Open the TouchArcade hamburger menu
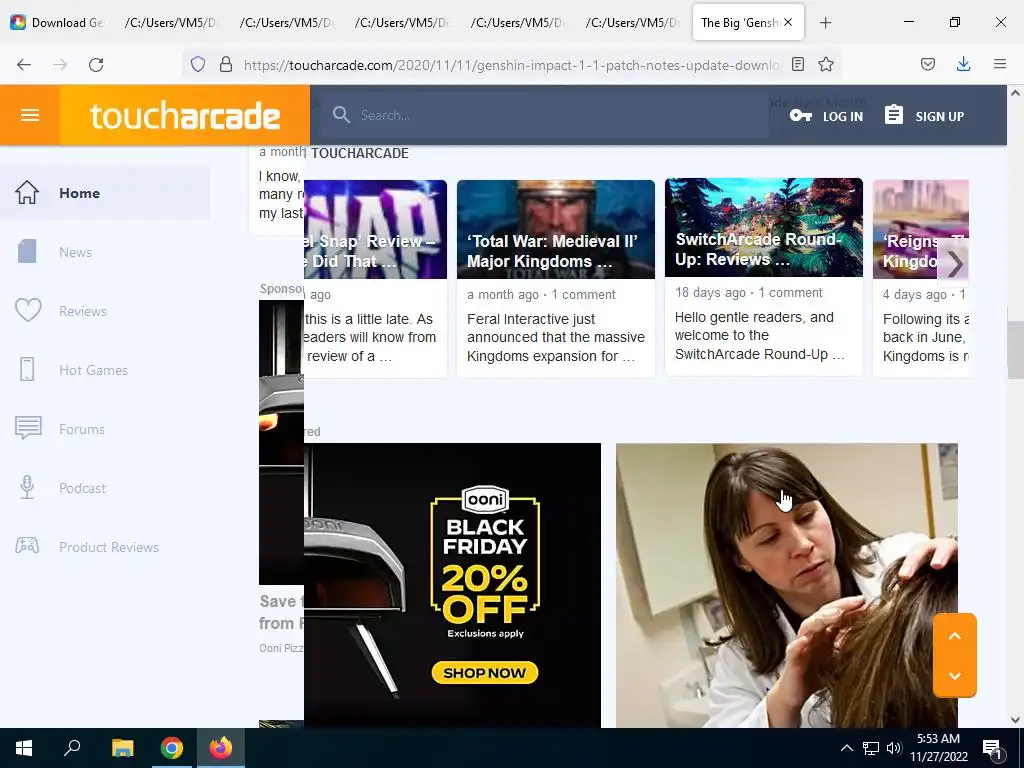 point(30,116)
